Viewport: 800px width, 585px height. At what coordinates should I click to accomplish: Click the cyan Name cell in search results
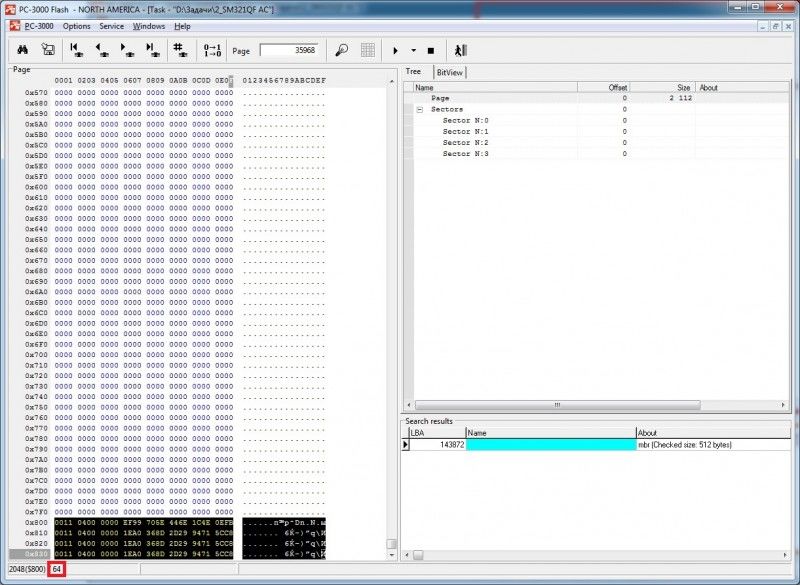pyautogui.click(x=551, y=445)
